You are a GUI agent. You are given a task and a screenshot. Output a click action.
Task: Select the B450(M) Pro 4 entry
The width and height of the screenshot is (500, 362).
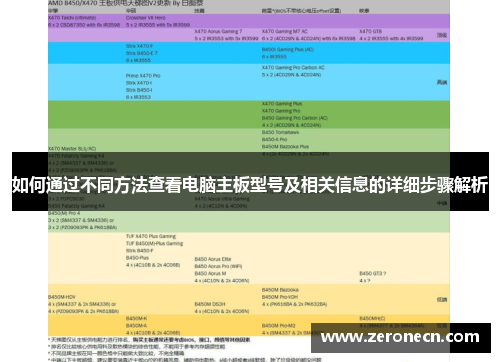(64, 213)
